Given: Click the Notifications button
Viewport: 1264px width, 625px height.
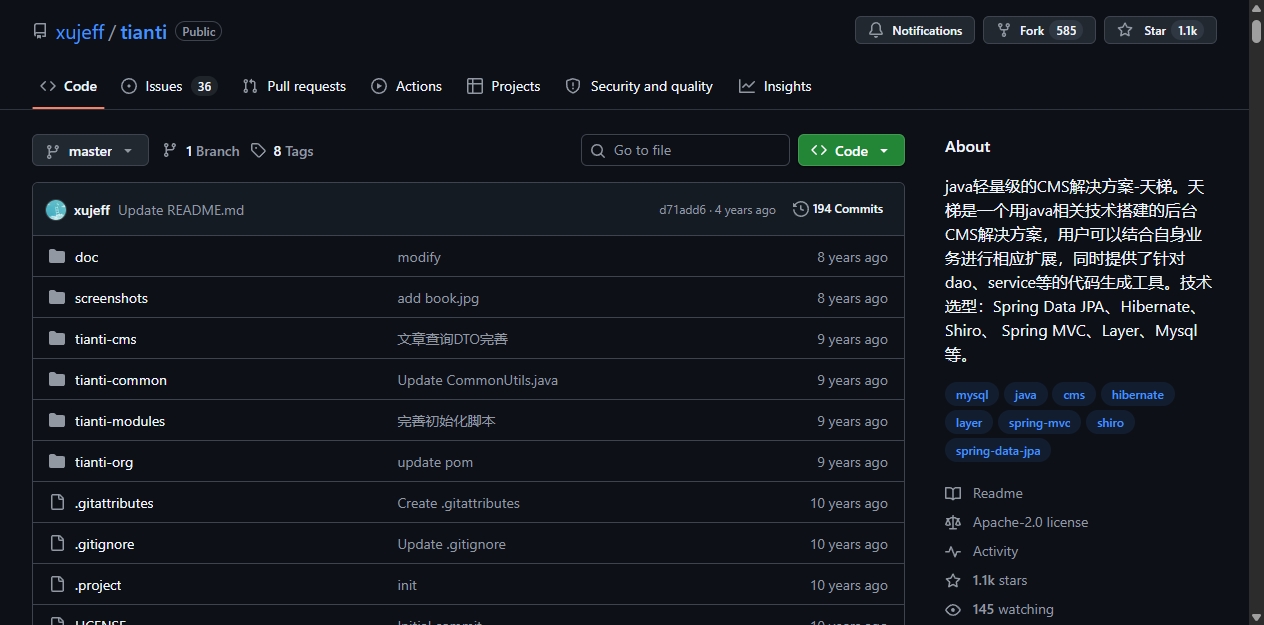Looking at the screenshot, I should coord(915,31).
